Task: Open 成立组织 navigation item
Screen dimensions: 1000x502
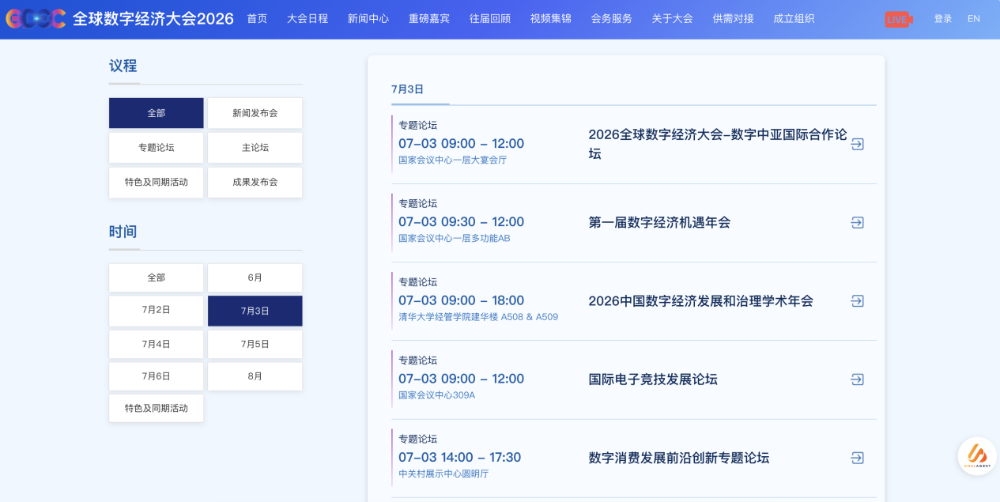Action: click(794, 18)
